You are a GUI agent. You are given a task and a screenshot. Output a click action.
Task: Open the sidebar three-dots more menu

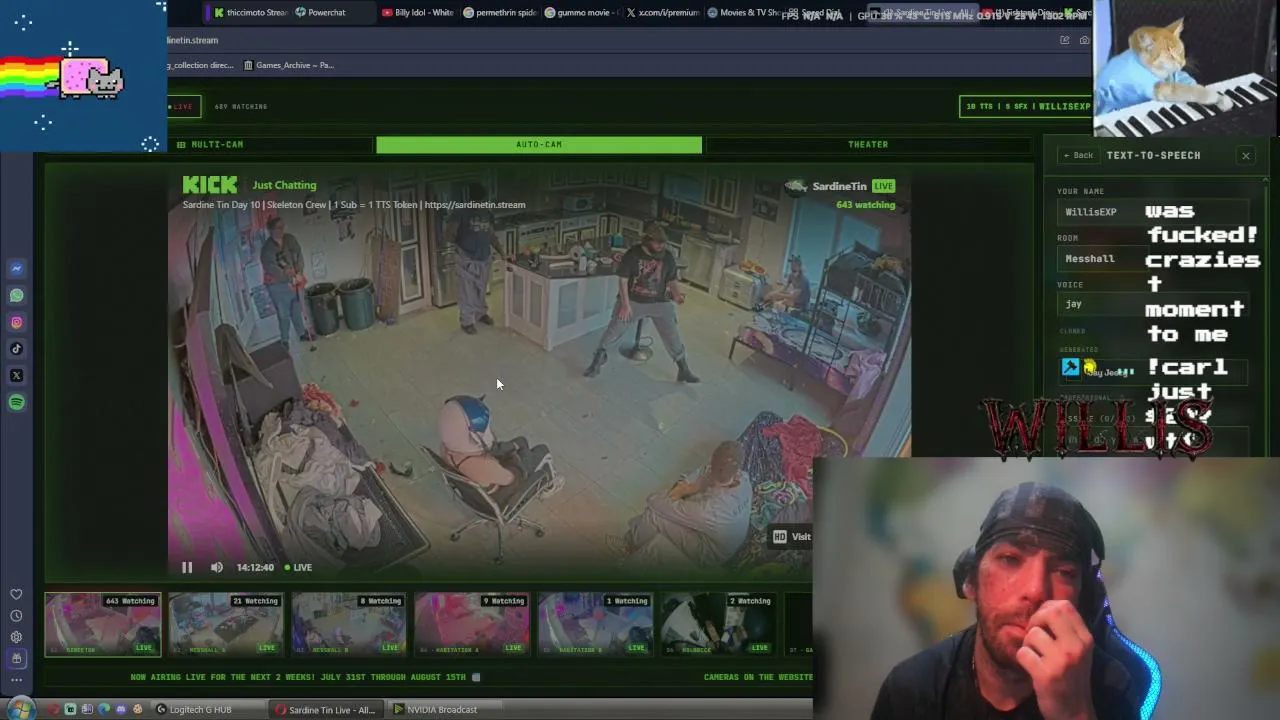(x=16, y=680)
